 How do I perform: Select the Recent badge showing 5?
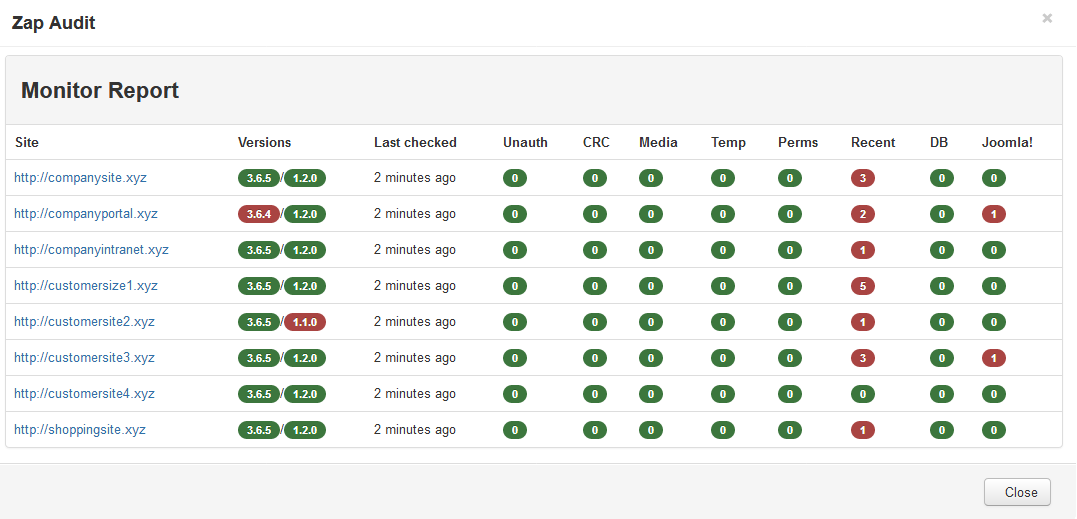(x=862, y=286)
